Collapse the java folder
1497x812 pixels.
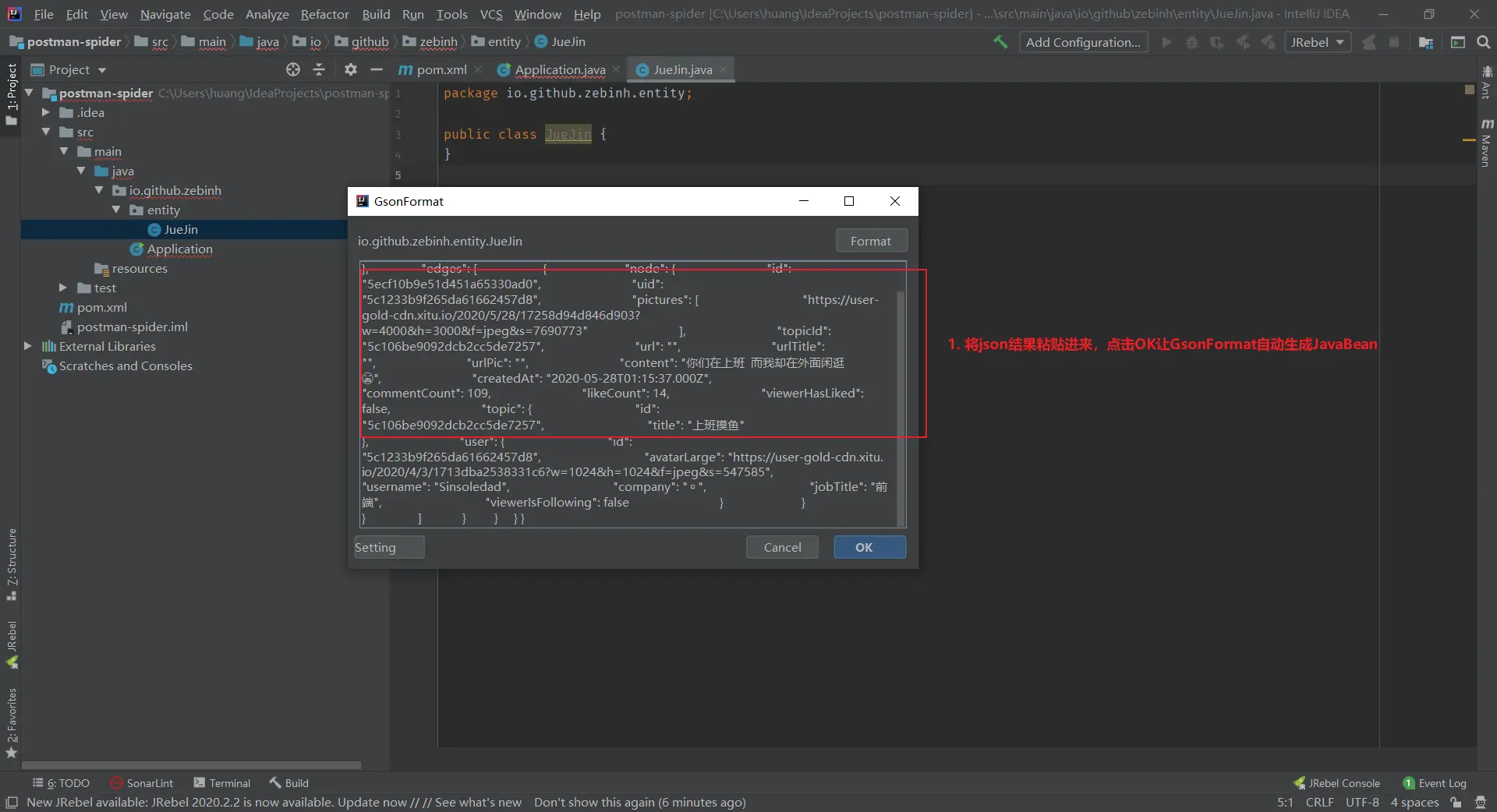tap(81, 171)
